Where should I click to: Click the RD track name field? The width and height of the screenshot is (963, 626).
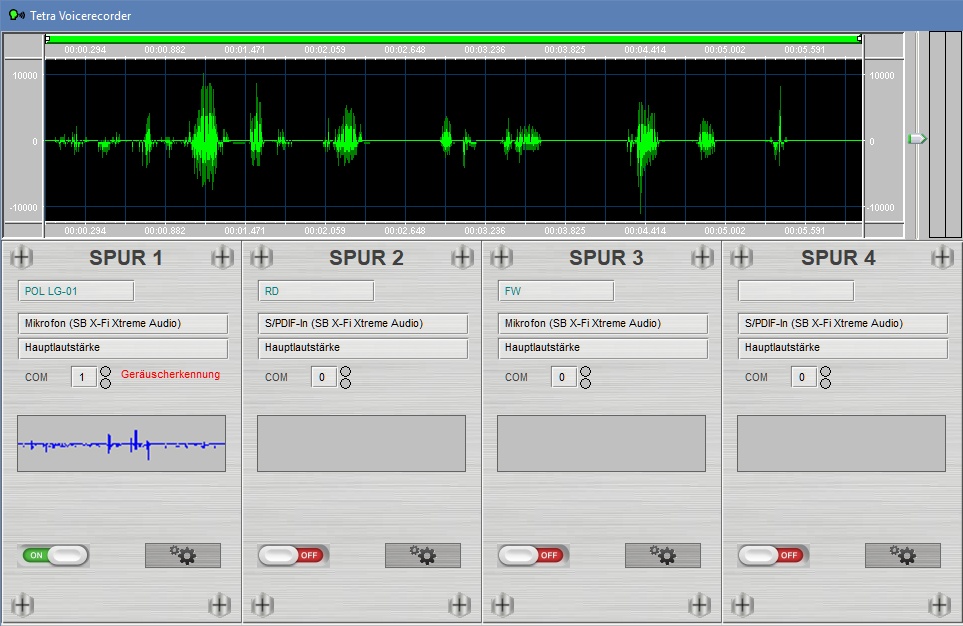(316, 291)
